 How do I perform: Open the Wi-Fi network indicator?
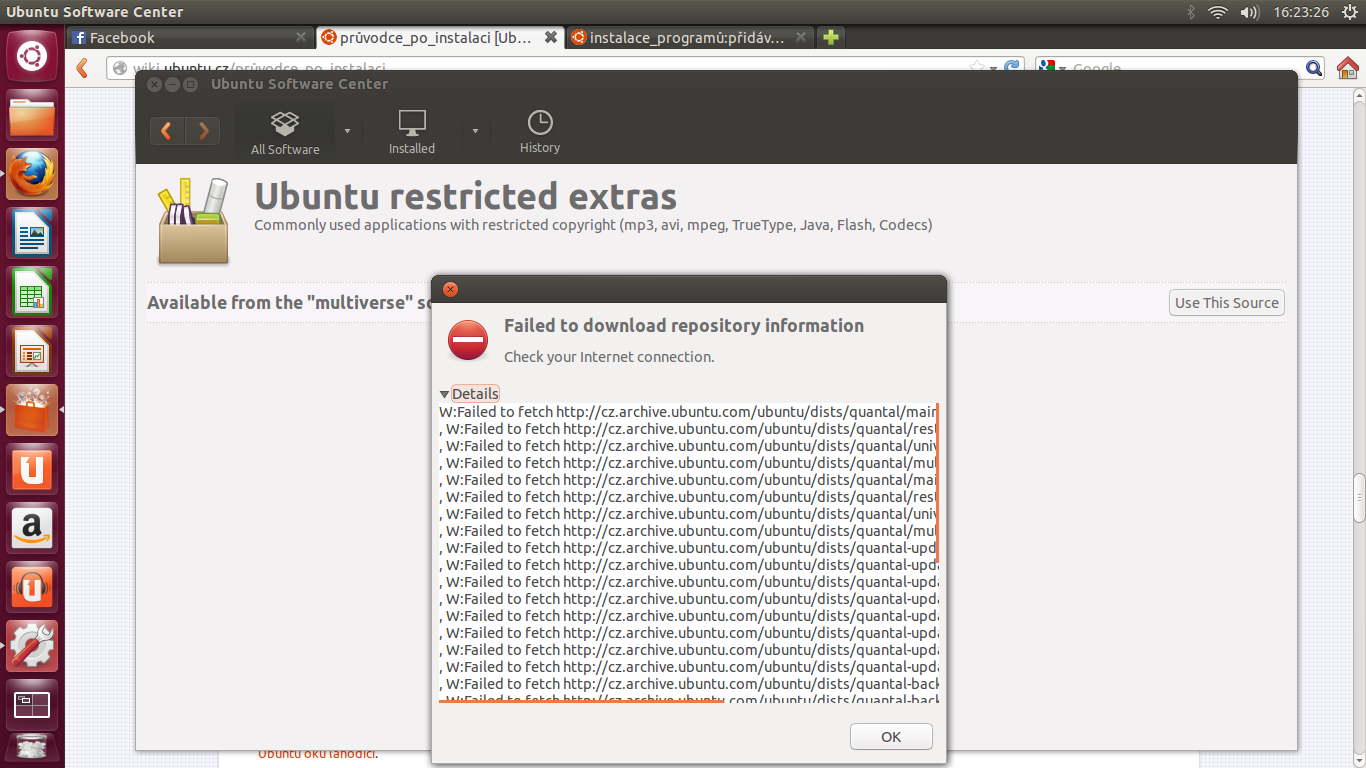coord(1217,12)
